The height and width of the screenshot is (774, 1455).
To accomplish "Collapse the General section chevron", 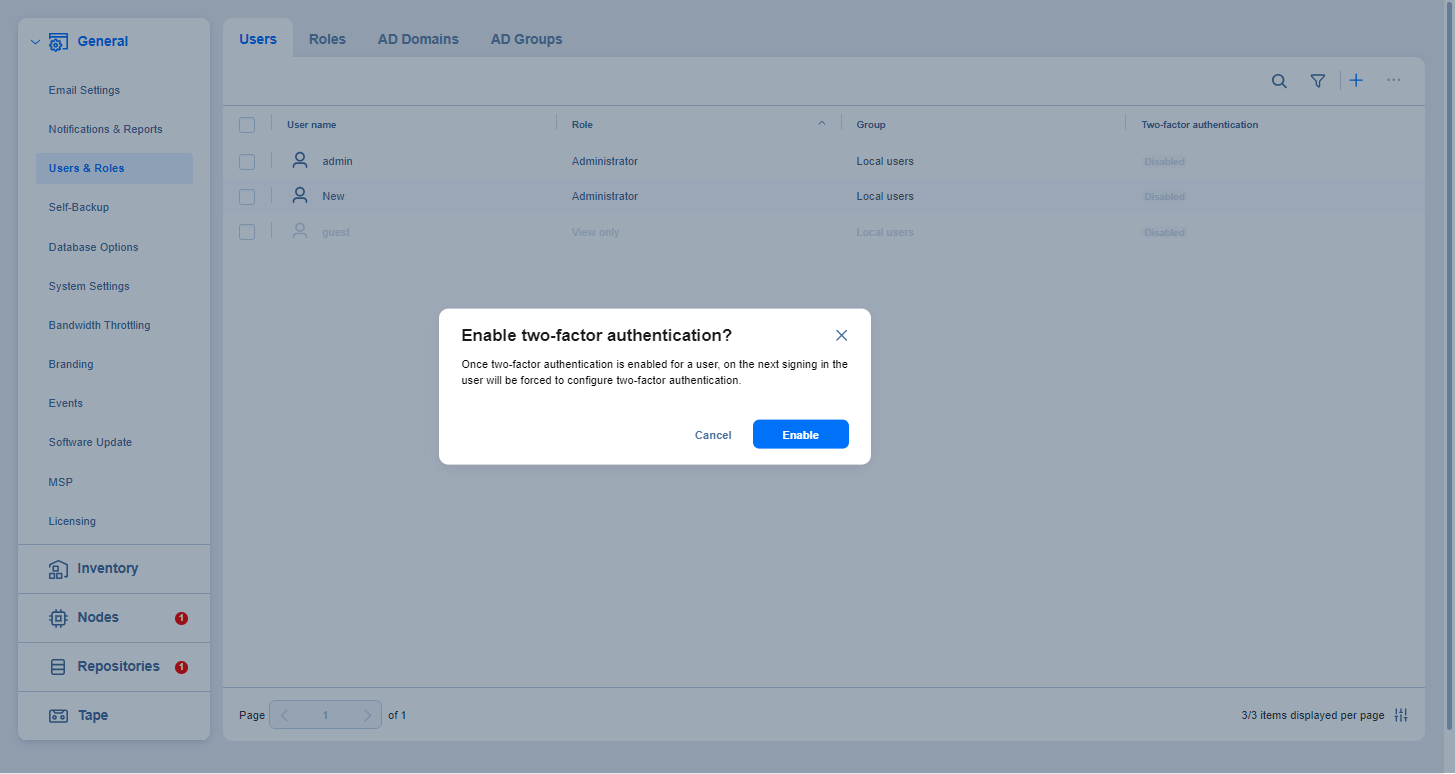I will [35, 42].
